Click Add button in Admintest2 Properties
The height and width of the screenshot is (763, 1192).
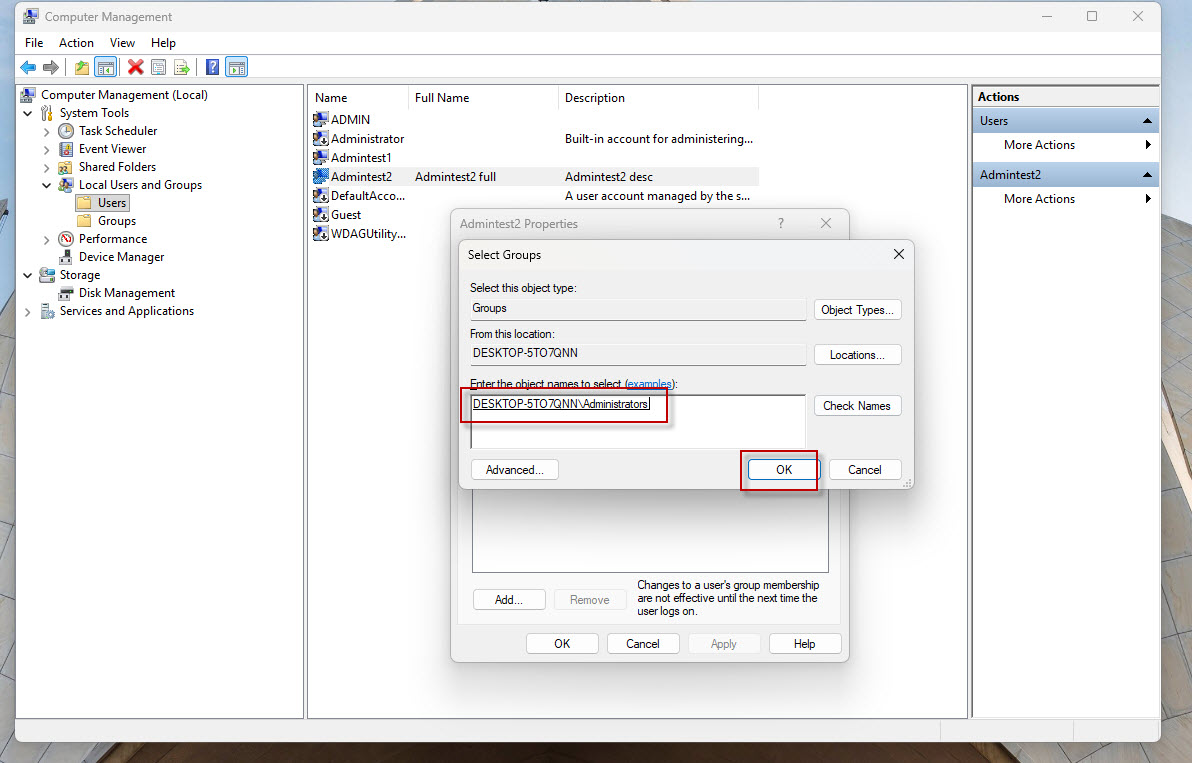509,600
